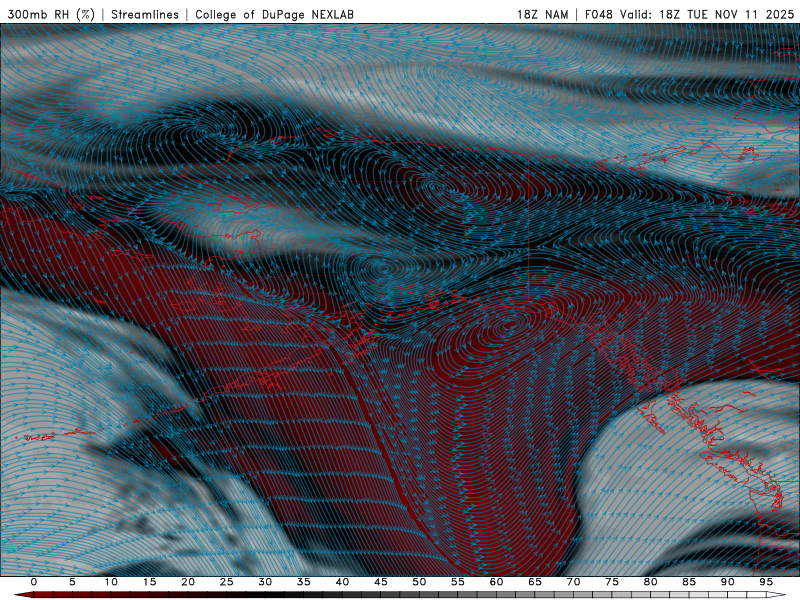Click the '300mb RH (%)' title text
The height and width of the screenshot is (600, 800).
point(51,14)
